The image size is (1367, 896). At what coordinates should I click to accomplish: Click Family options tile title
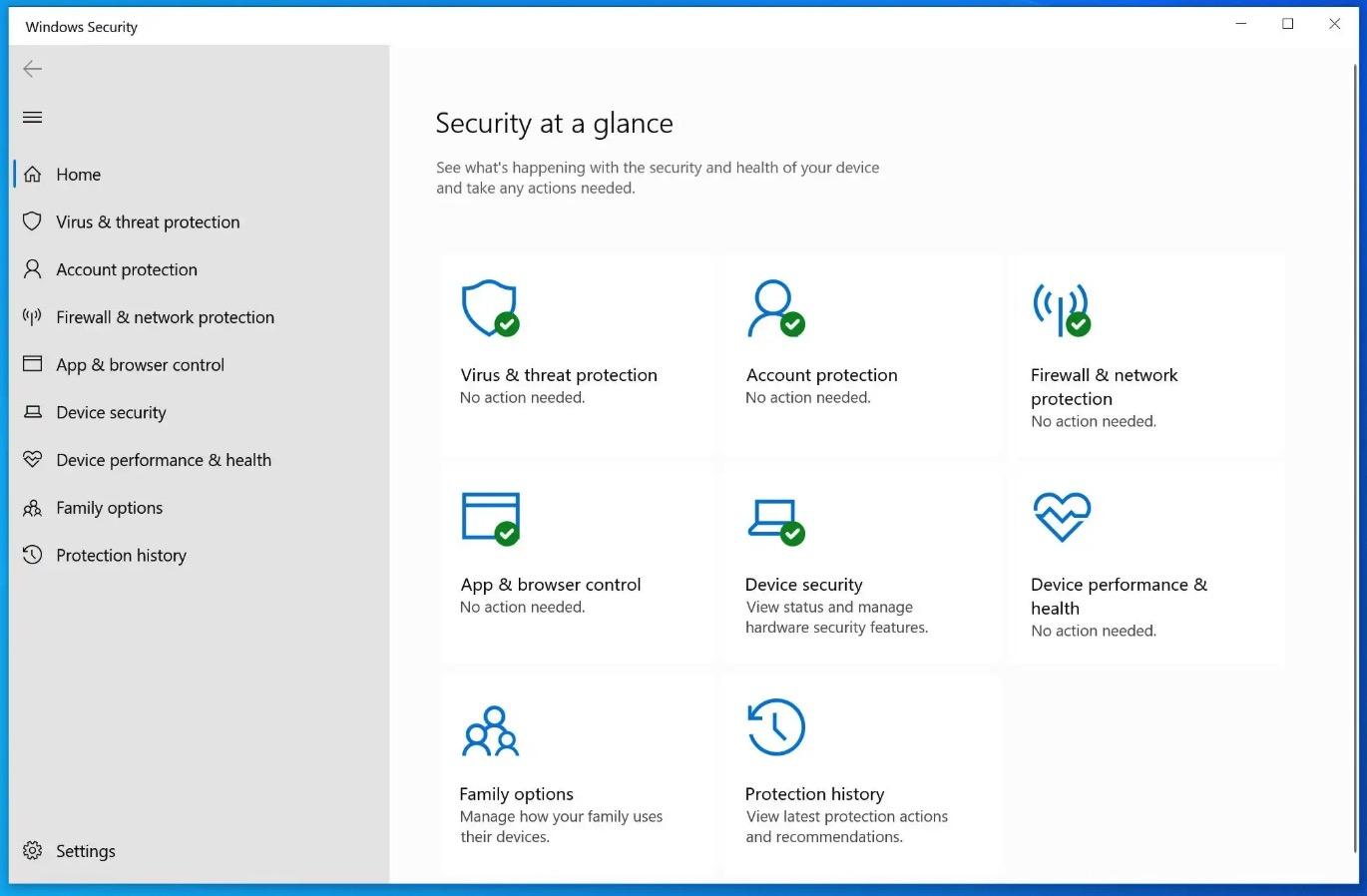pos(516,794)
